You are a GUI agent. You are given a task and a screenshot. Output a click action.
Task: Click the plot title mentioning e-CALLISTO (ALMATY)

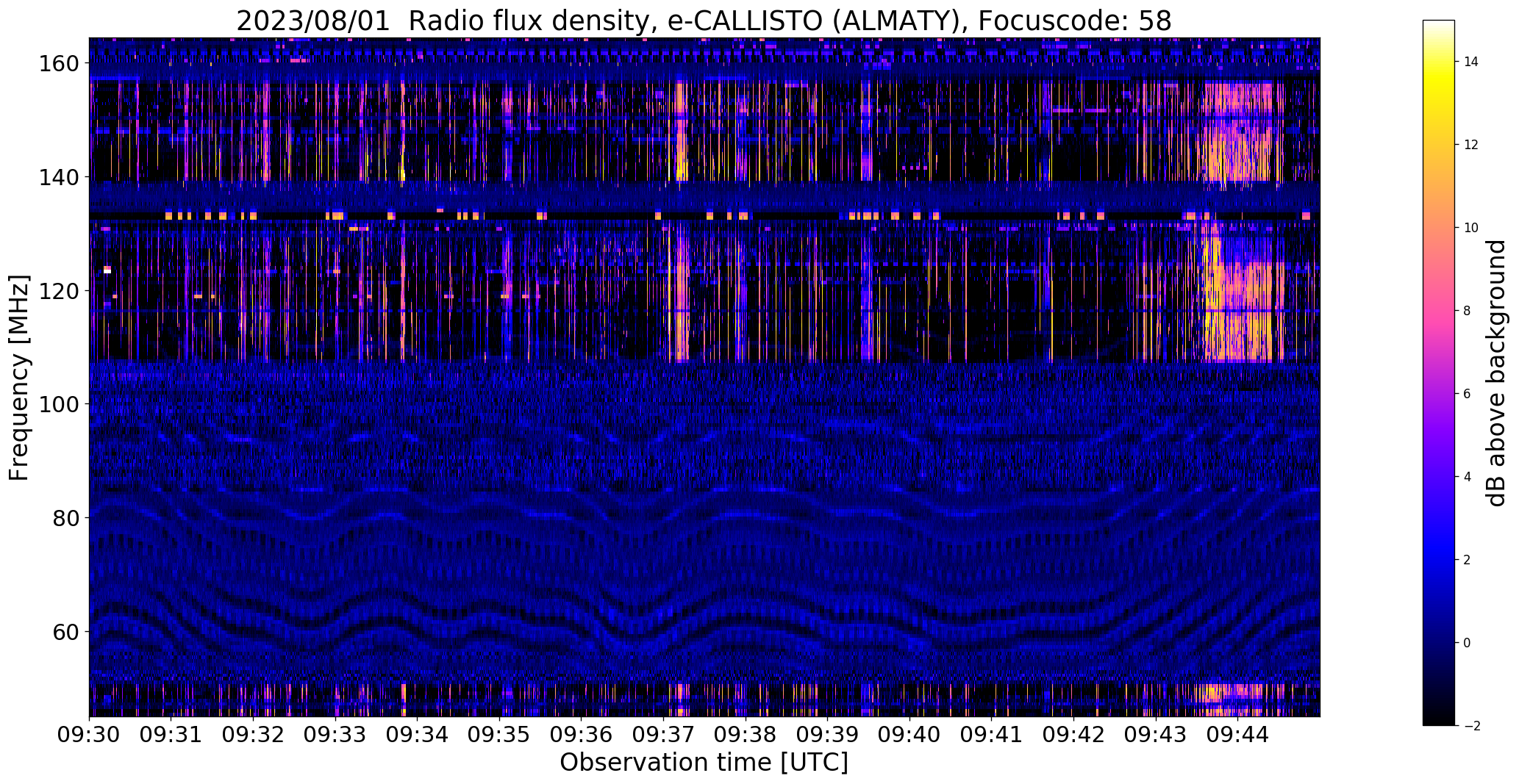[x=704, y=21]
